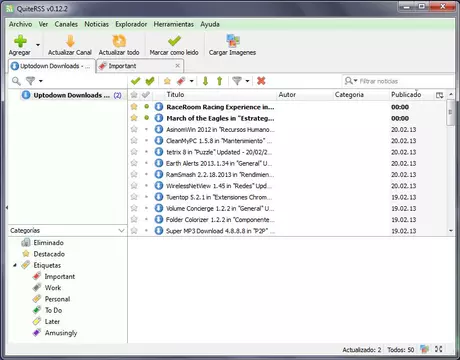Click the feed search magnifier icon
This screenshot has width=460, height=360.
click(16, 81)
